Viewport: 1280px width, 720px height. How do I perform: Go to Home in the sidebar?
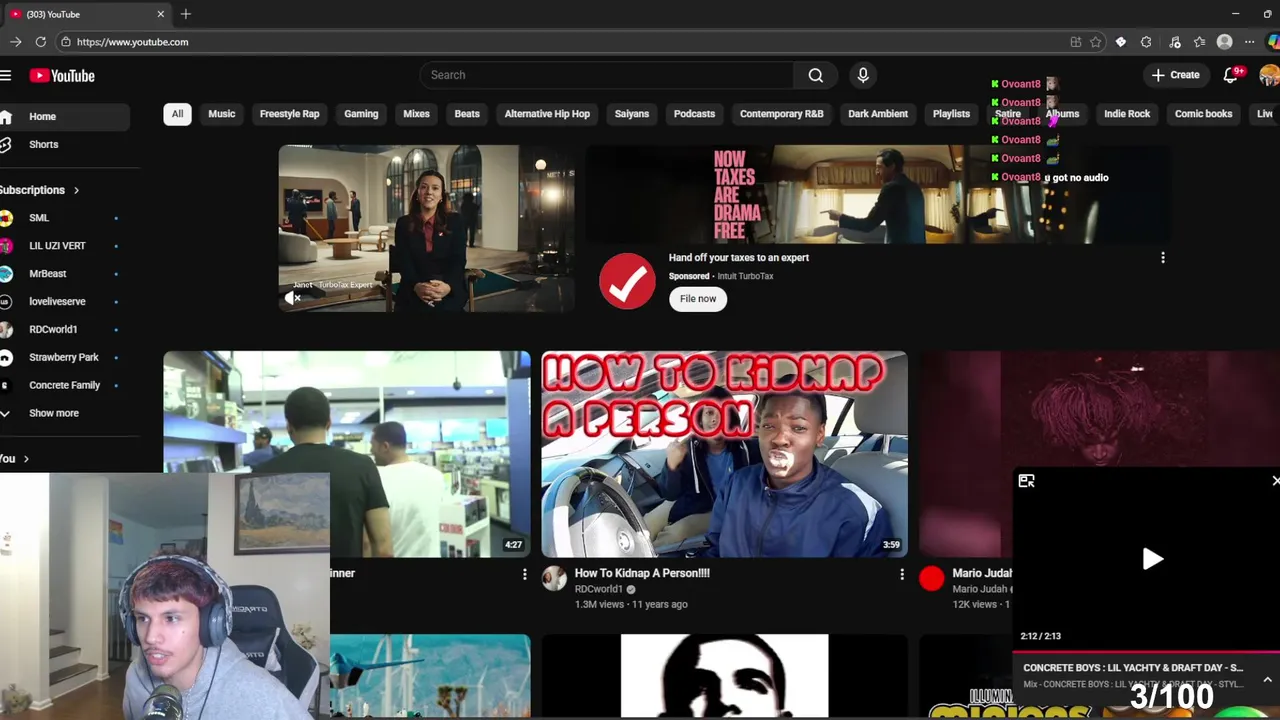pos(64,117)
